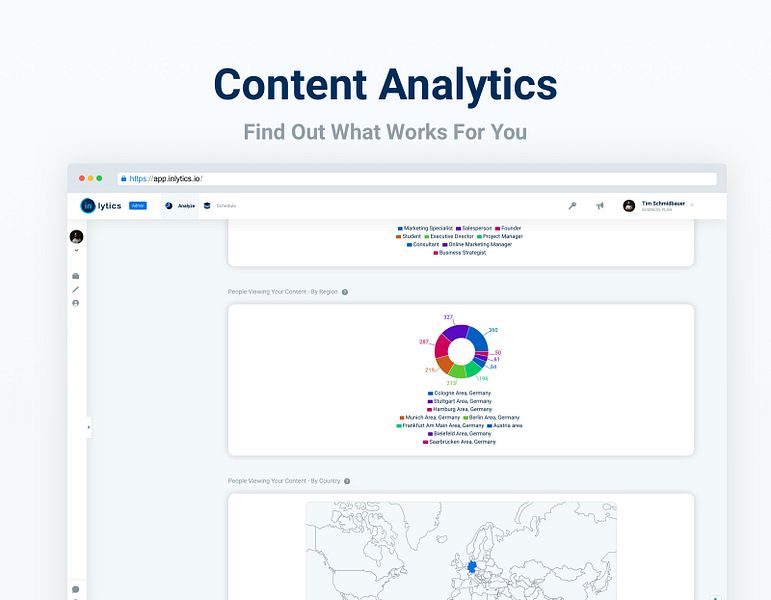Click the yellow minimize window button

coord(90,179)
